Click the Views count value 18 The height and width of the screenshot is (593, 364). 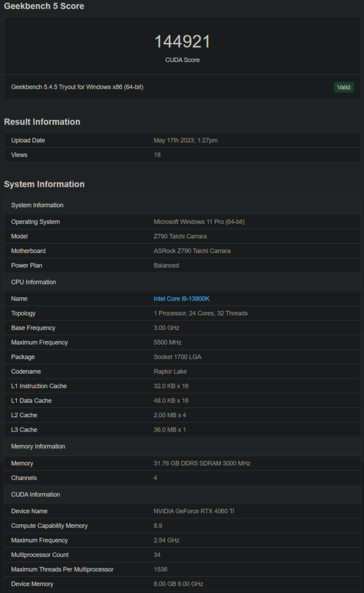(x=157, y=155)
